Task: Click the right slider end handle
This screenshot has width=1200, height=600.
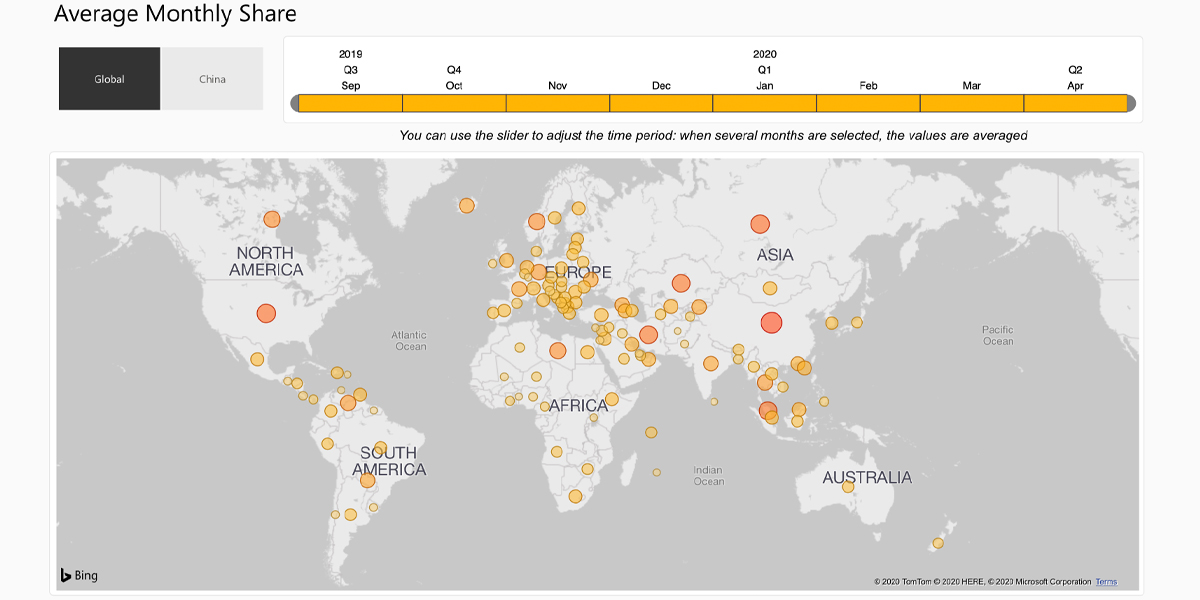Action: click(1132, 103)
